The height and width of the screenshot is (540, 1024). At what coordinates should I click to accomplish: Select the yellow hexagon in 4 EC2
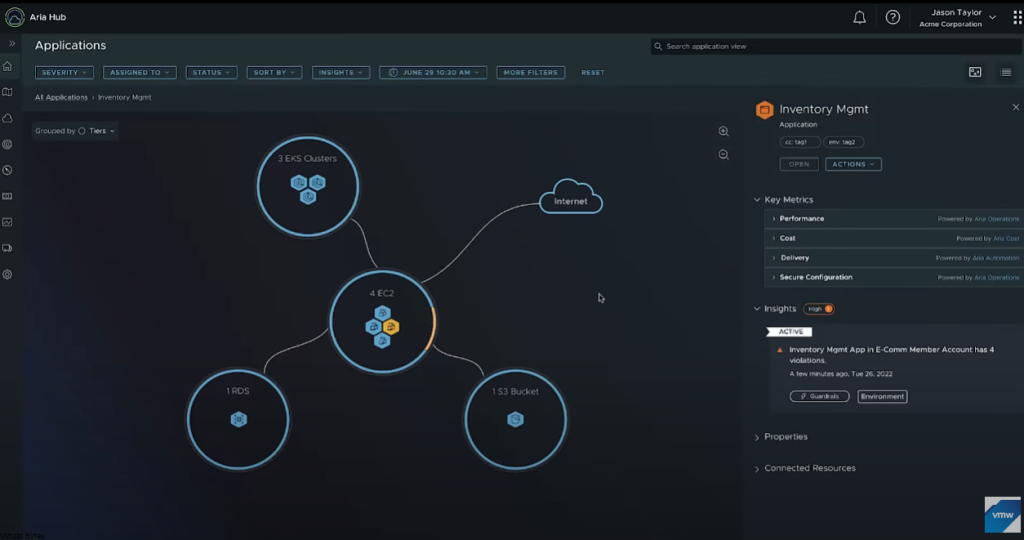tap(391, 326)
